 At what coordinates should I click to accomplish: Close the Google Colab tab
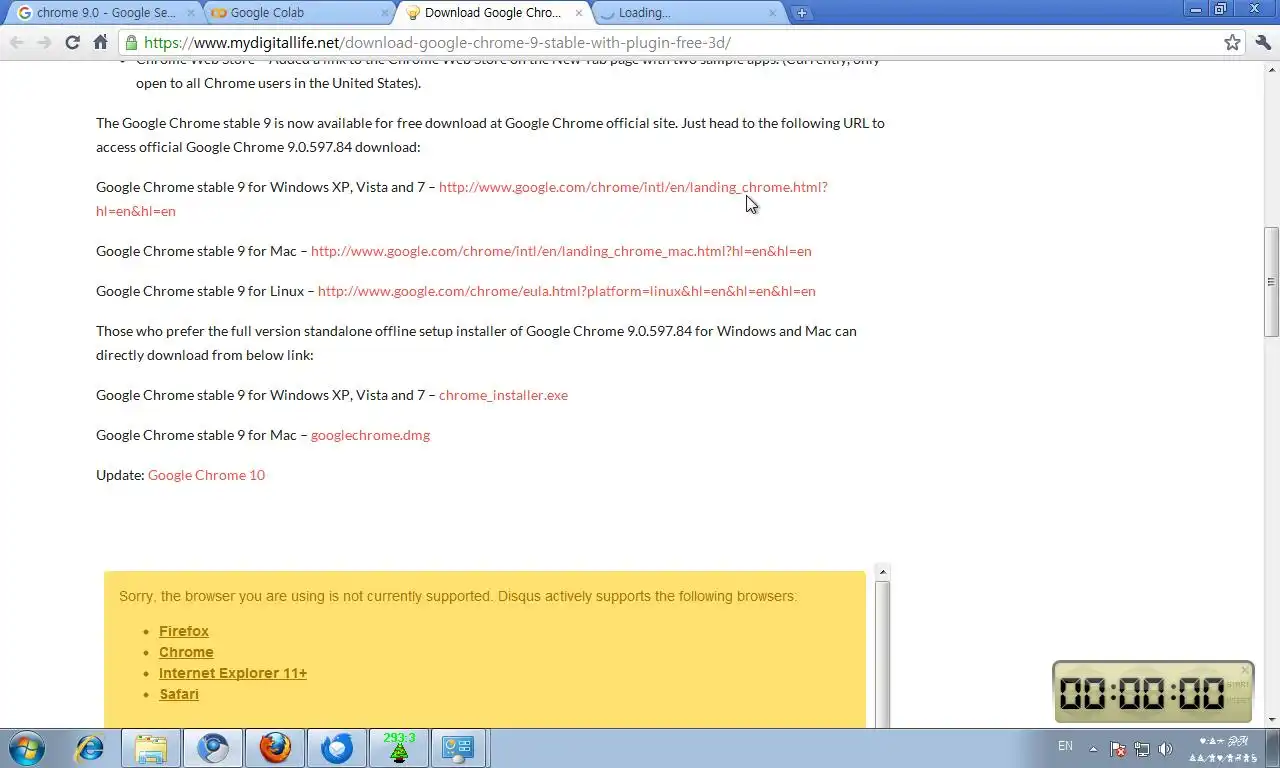point(386,13)
